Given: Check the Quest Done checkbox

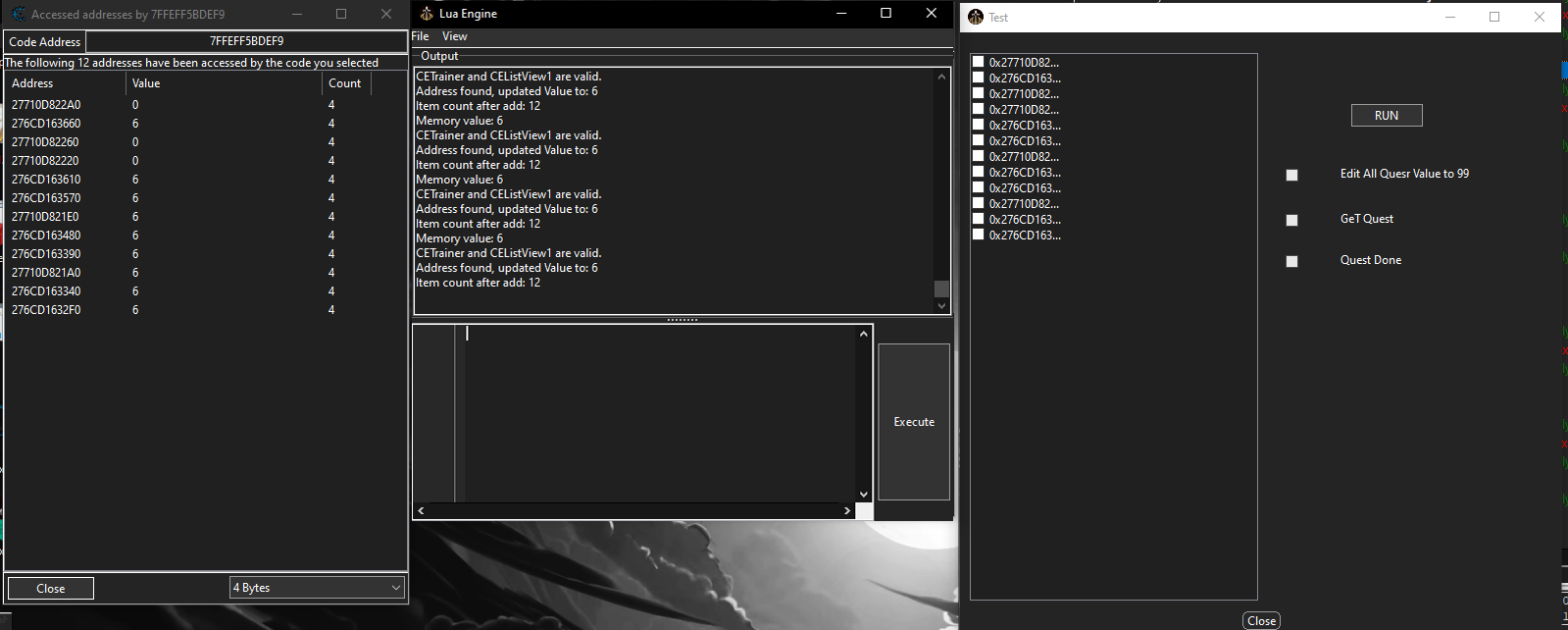Looking at the screenshot, I should [1291, 261].
